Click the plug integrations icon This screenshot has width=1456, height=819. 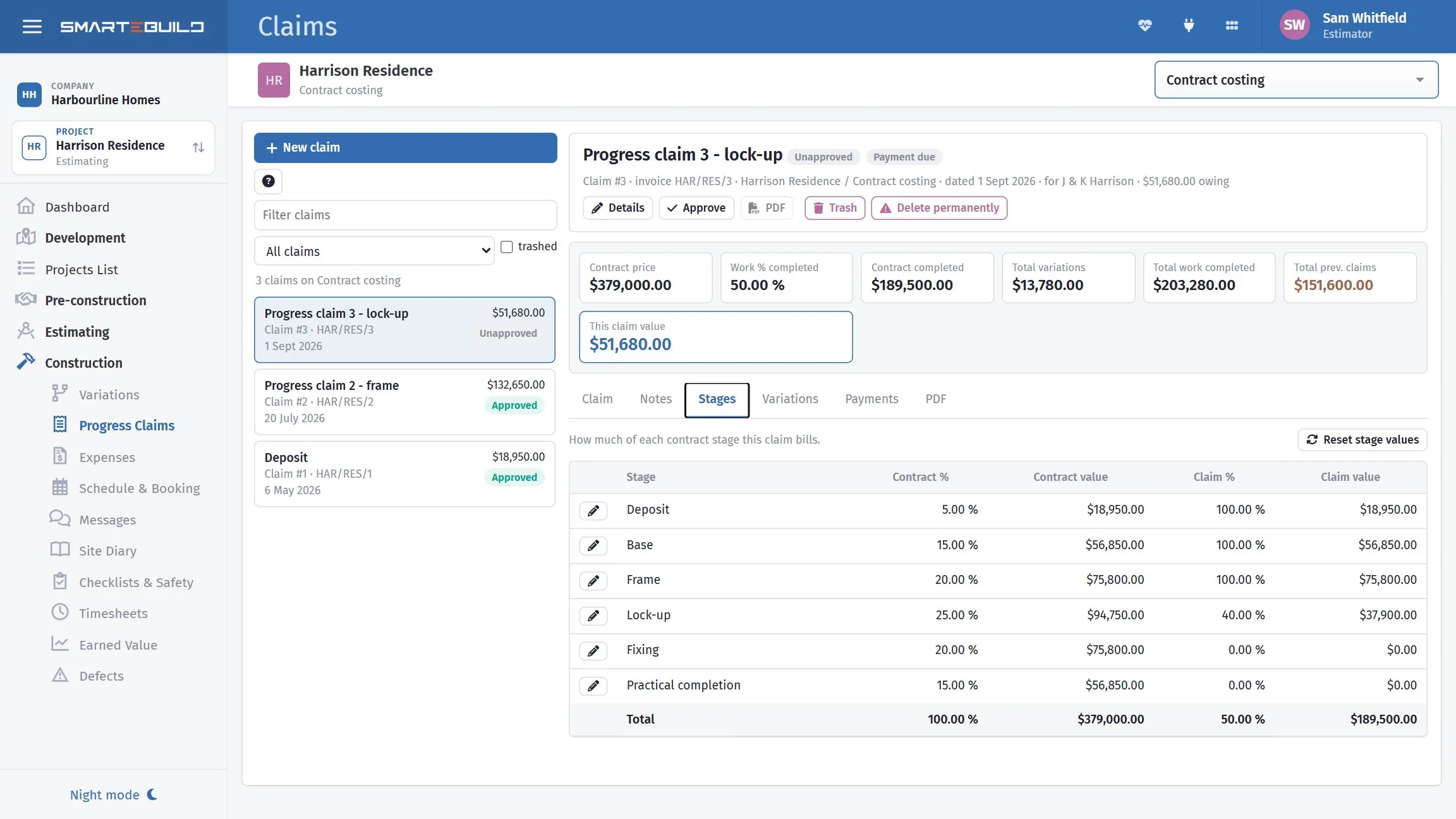(x=1188, y=25)
